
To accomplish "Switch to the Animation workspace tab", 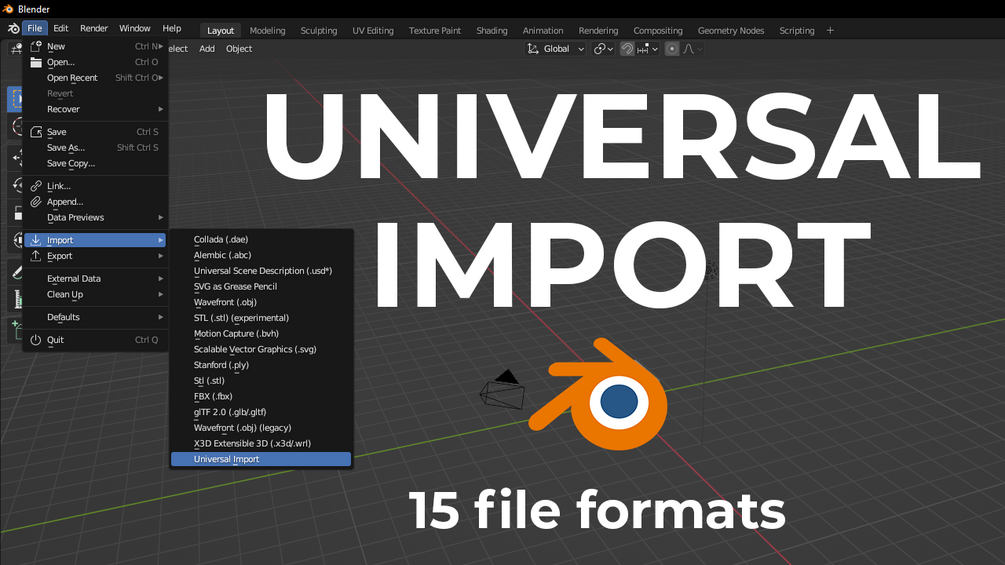I will click(x=543, y=31).
